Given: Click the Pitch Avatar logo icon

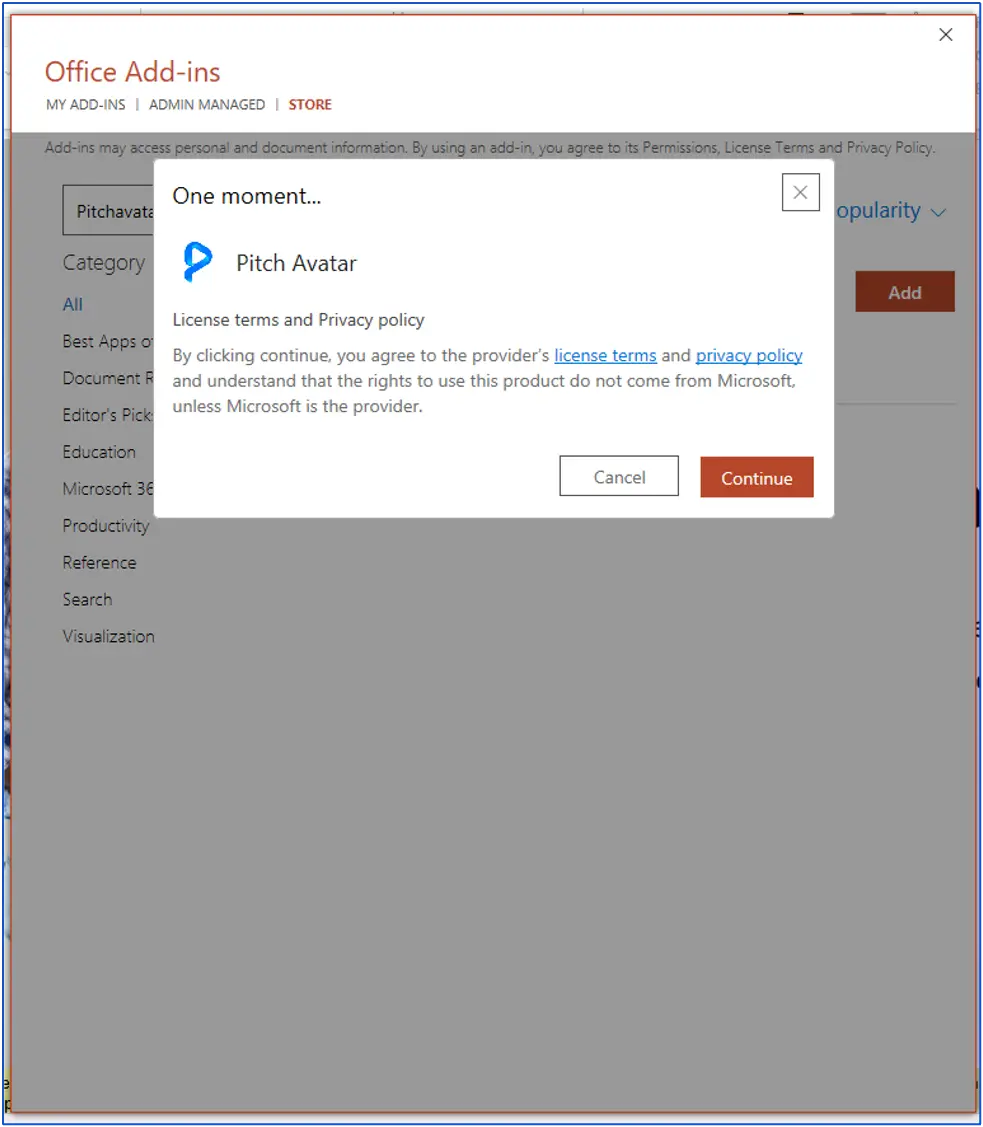Looking at the screenshot, I should [x=197, y=262].
